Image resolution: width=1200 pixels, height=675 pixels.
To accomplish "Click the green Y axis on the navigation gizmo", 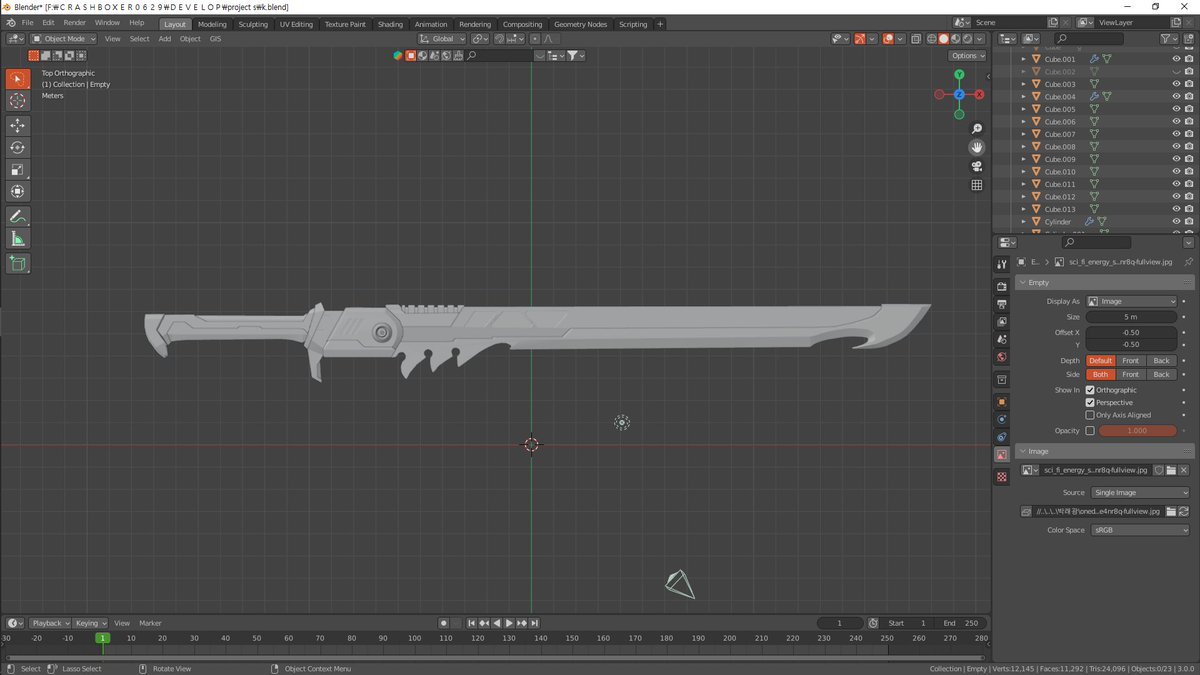I will (x=959, y=75).
